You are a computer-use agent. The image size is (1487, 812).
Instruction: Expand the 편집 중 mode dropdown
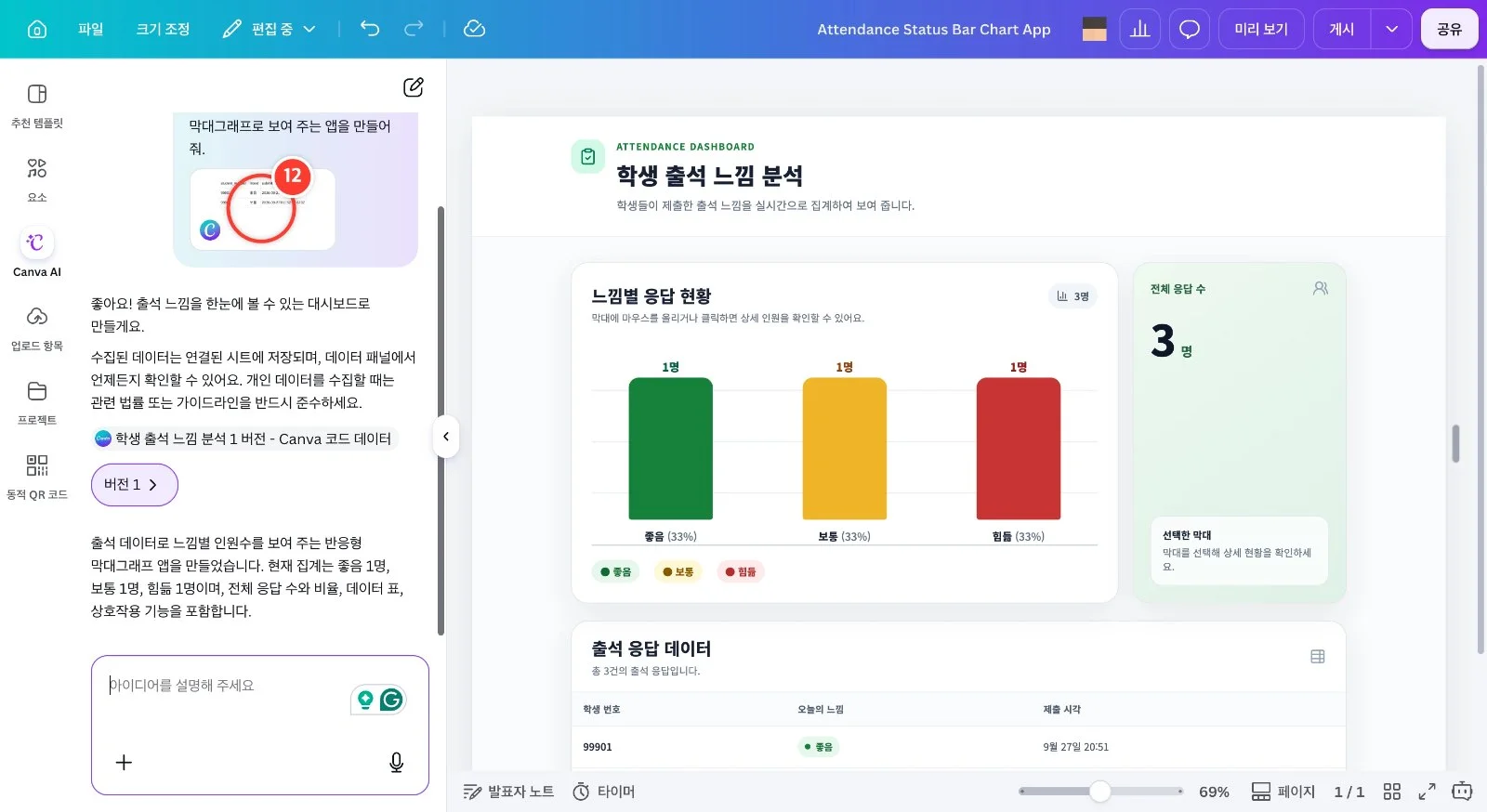(x=270, y=29)
